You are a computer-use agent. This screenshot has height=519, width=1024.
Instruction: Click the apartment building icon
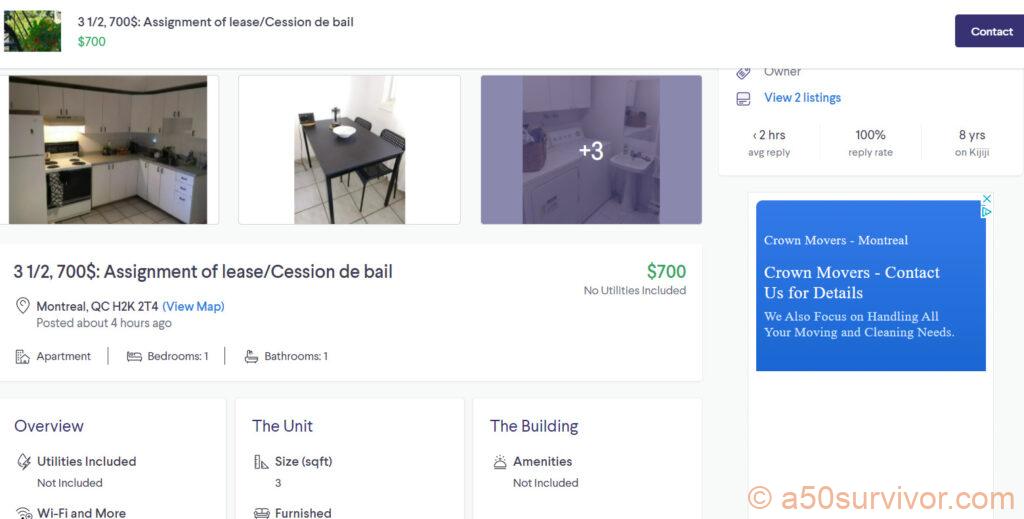(22, 357)
